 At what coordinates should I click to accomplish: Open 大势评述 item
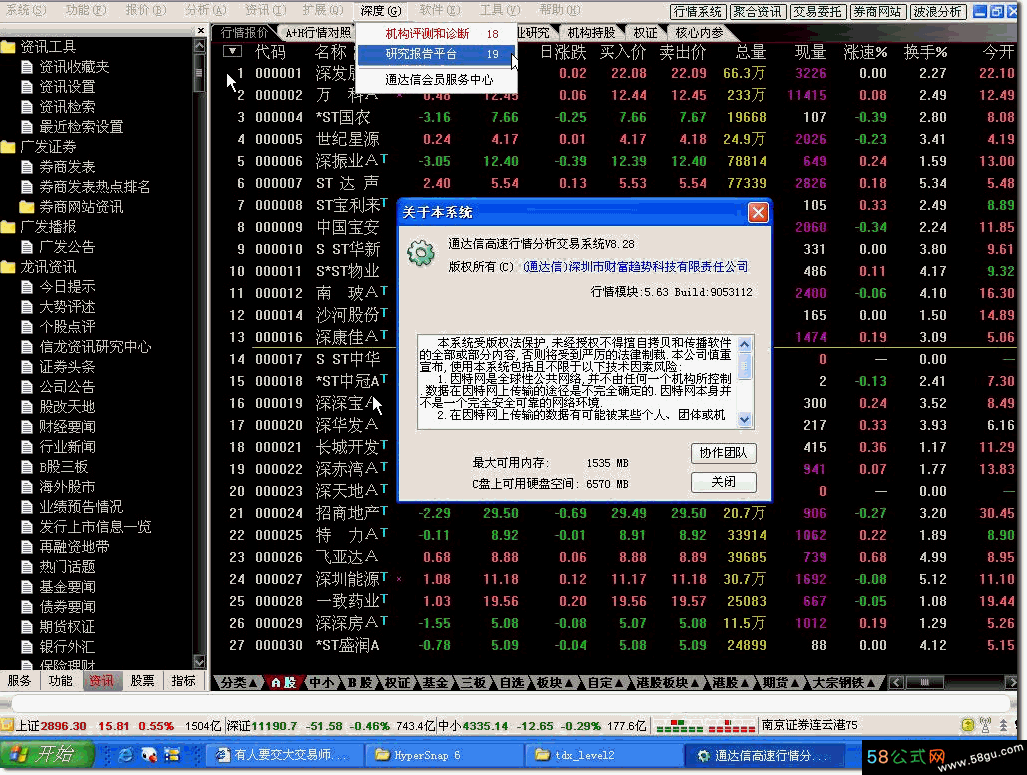coord(59,307)
